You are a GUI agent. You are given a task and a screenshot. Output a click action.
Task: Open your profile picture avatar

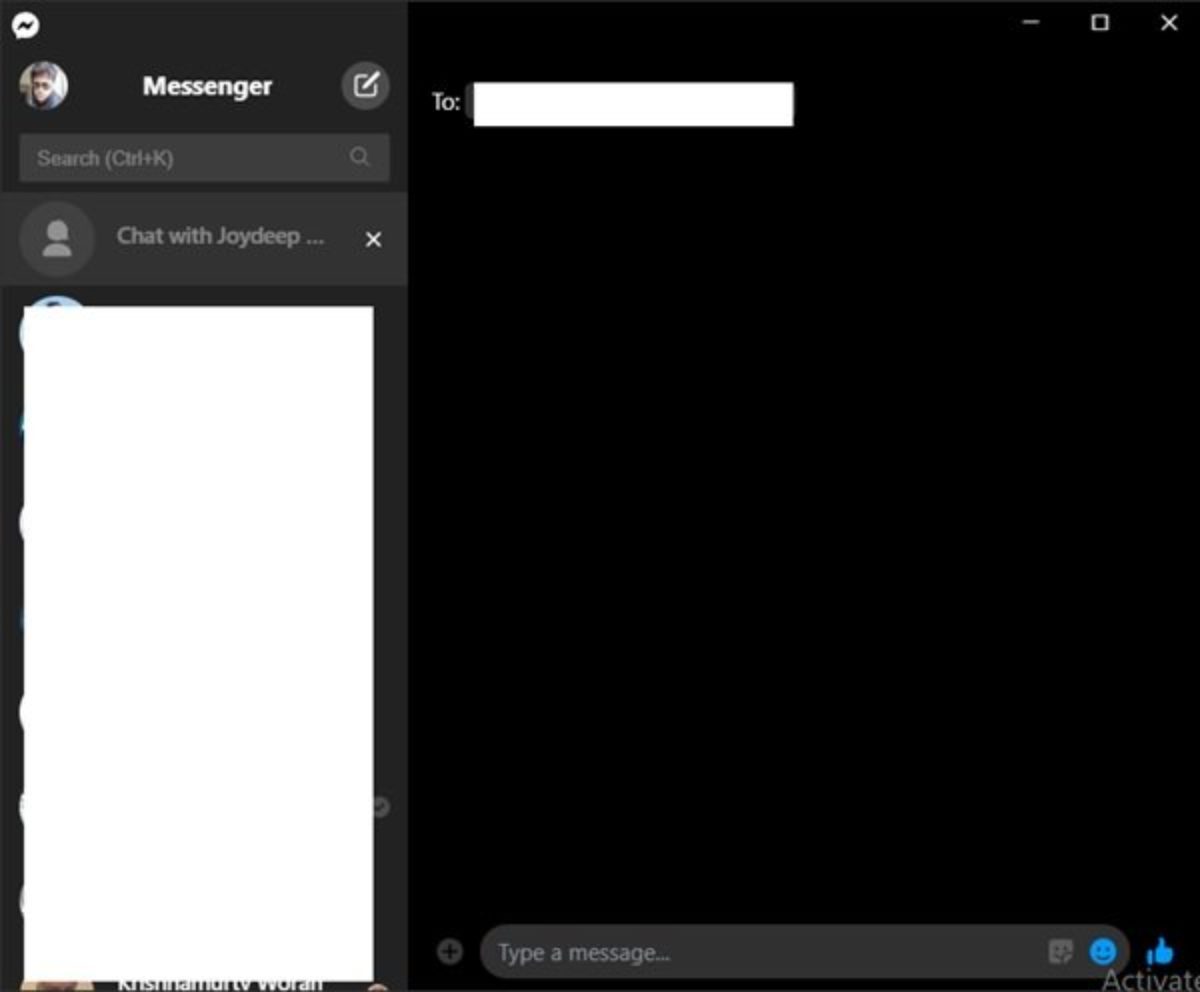pos(44,86)
